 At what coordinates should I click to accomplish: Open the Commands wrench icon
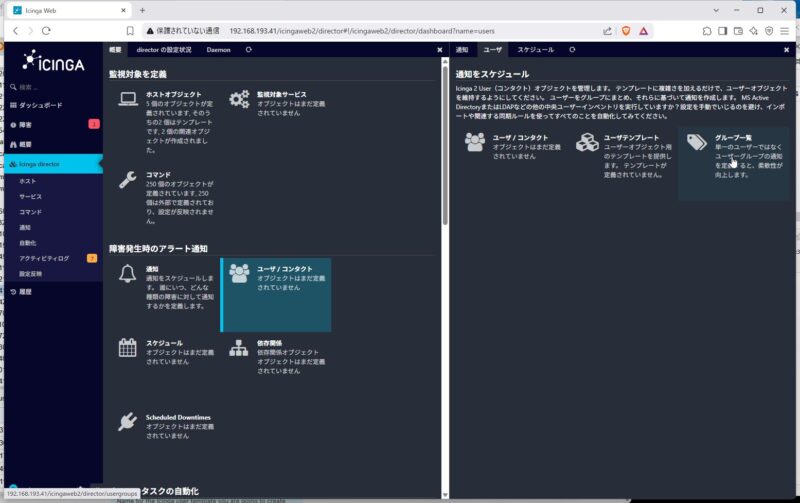coord(128,180)
